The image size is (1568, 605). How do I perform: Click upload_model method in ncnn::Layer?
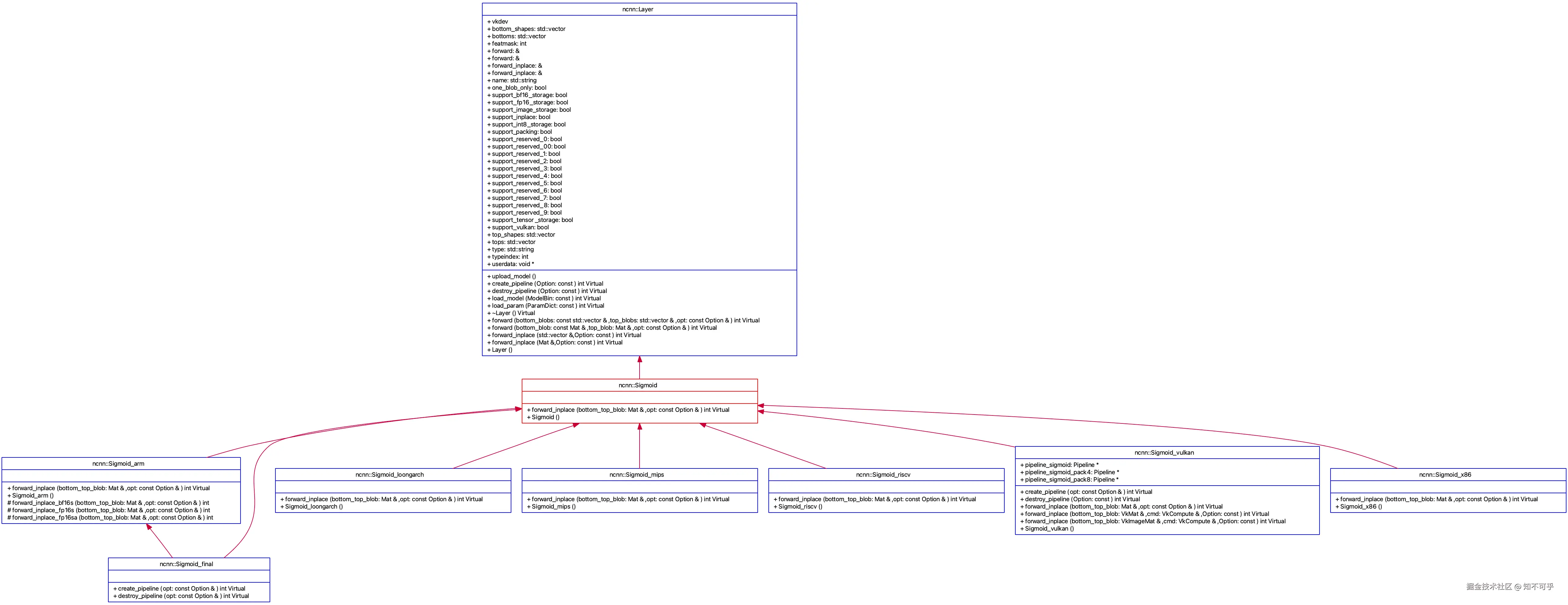point(511,276)
